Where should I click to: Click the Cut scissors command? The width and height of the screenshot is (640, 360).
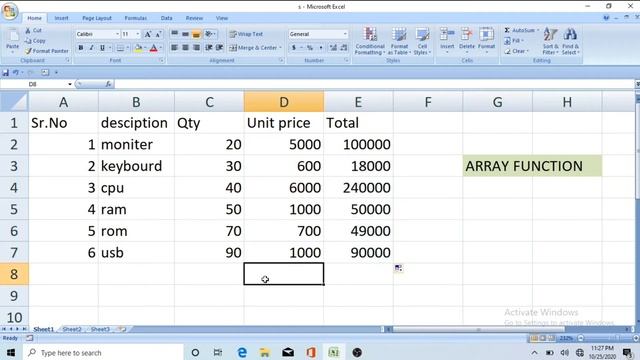33,31
